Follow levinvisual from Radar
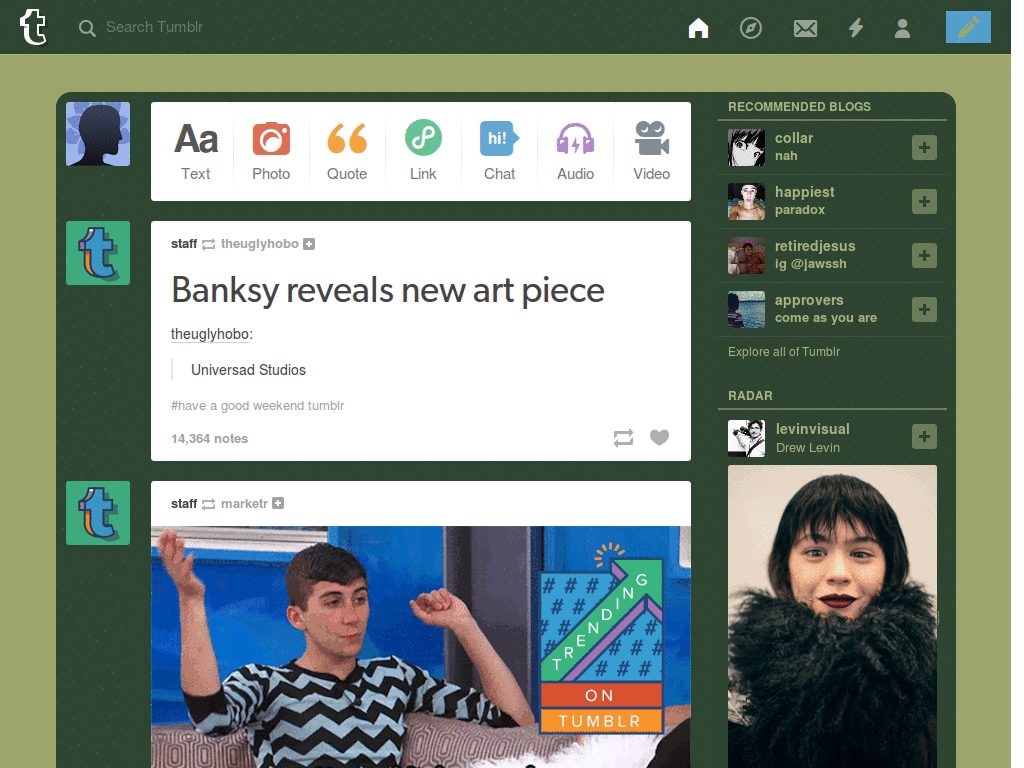The width and height of the screenshot is (1024, 768). 924,437
